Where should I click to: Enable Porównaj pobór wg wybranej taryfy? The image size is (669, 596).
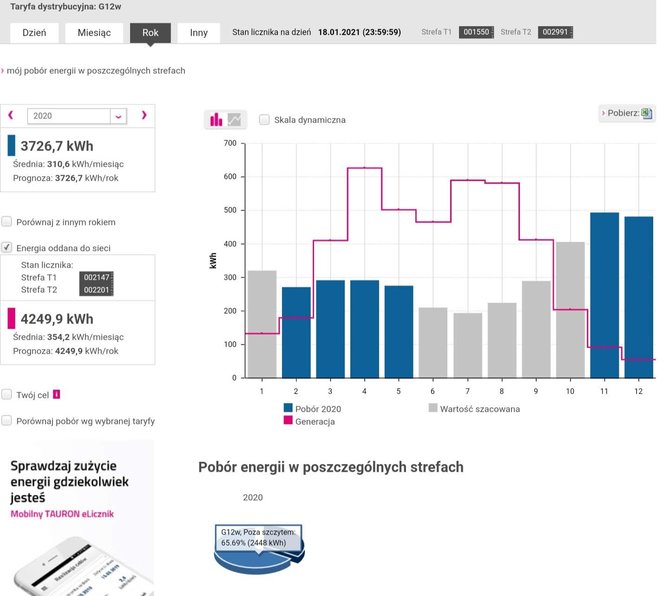click(8, 421)
